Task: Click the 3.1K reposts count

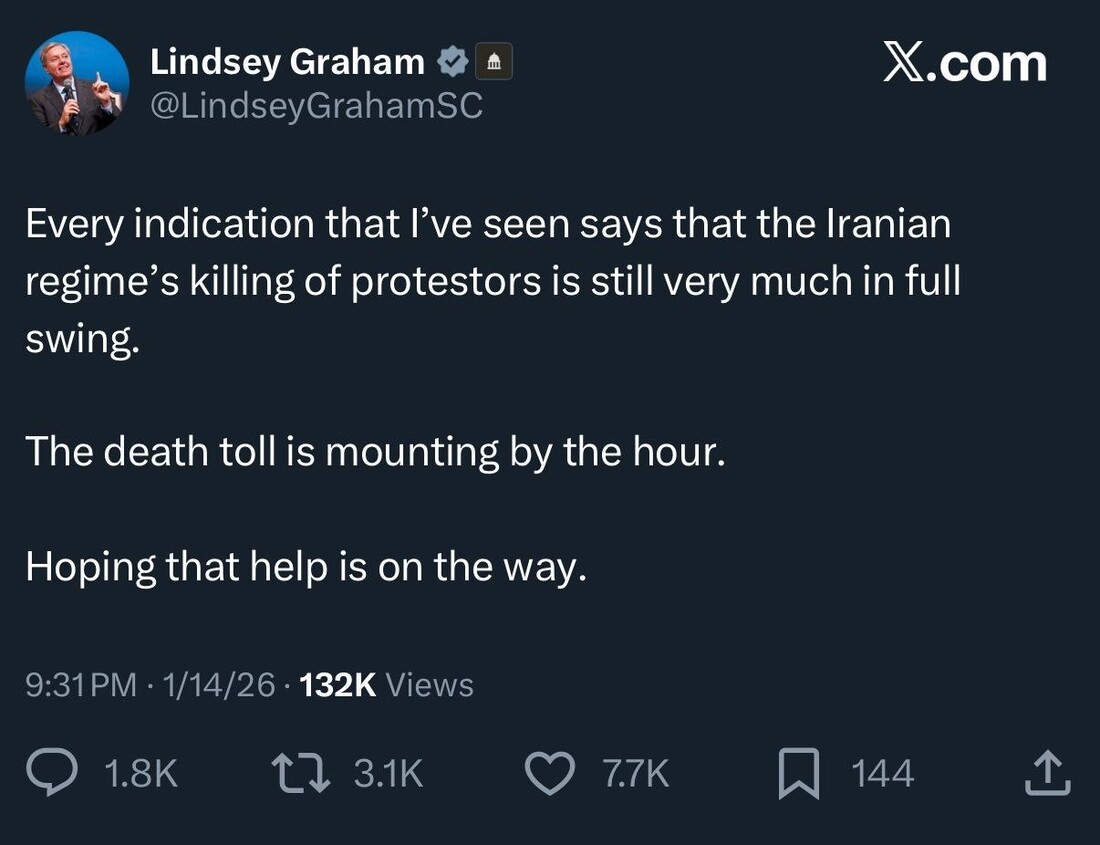Action: click(388, 774)
